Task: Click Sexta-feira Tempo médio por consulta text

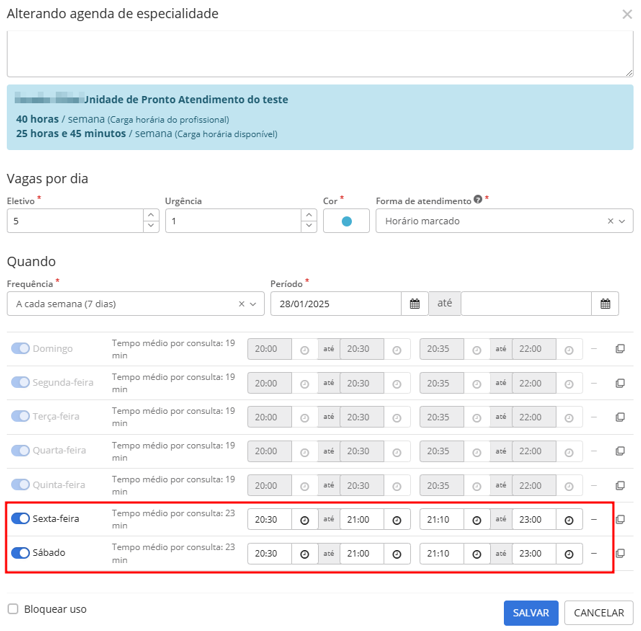Action: [173, 519]
